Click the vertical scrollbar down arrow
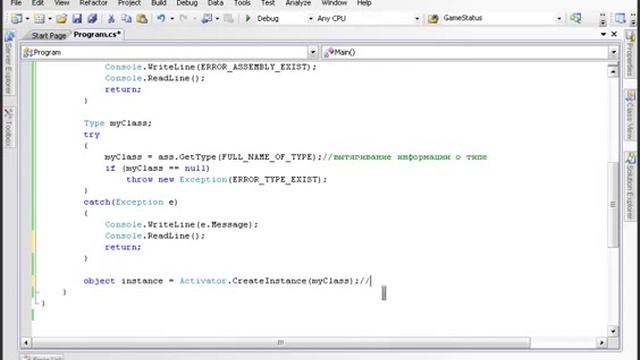Viewport: 640px width, 360px height. [x=613, y=331]
